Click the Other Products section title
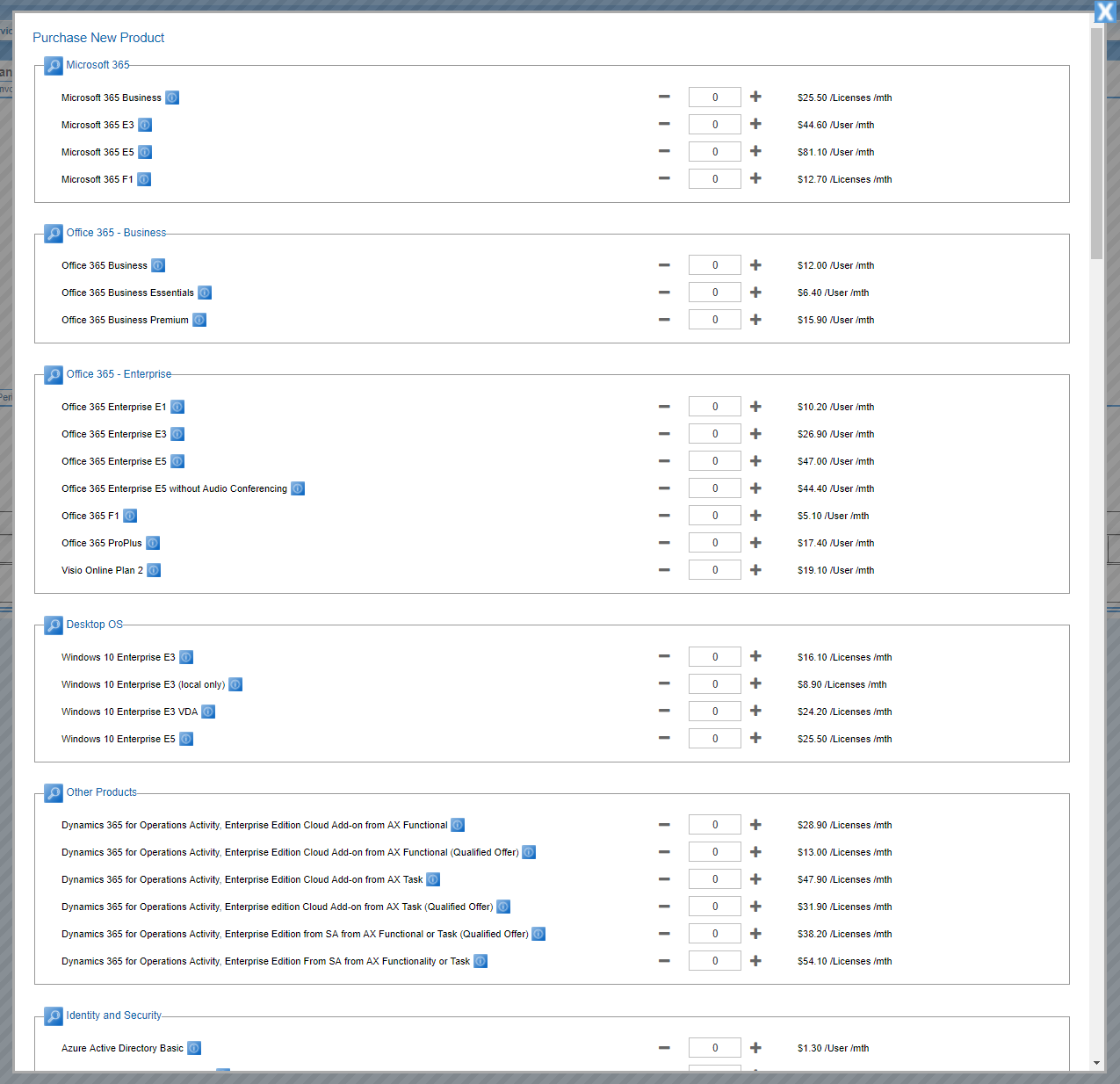Viewport: 1120px width, 1084px height. point(102,792)
